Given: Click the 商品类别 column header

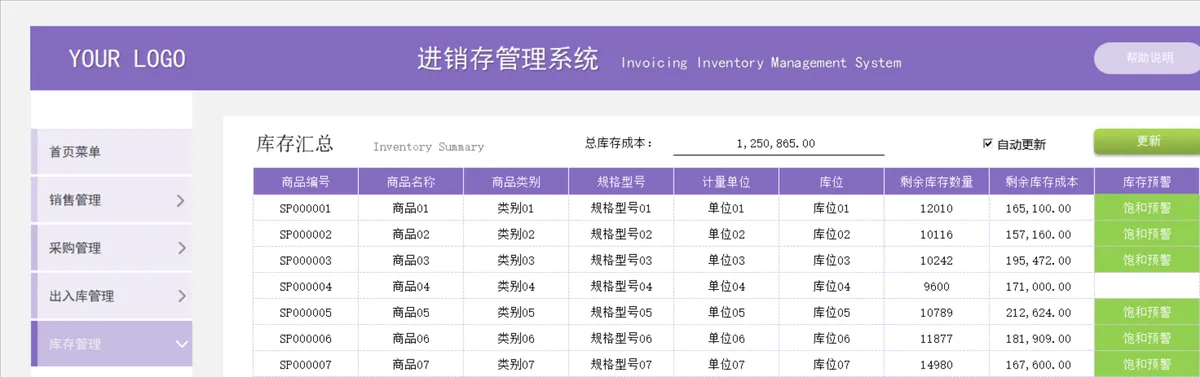Looking at the screenshot, I should pyautogui.click(x=516, y=182).
